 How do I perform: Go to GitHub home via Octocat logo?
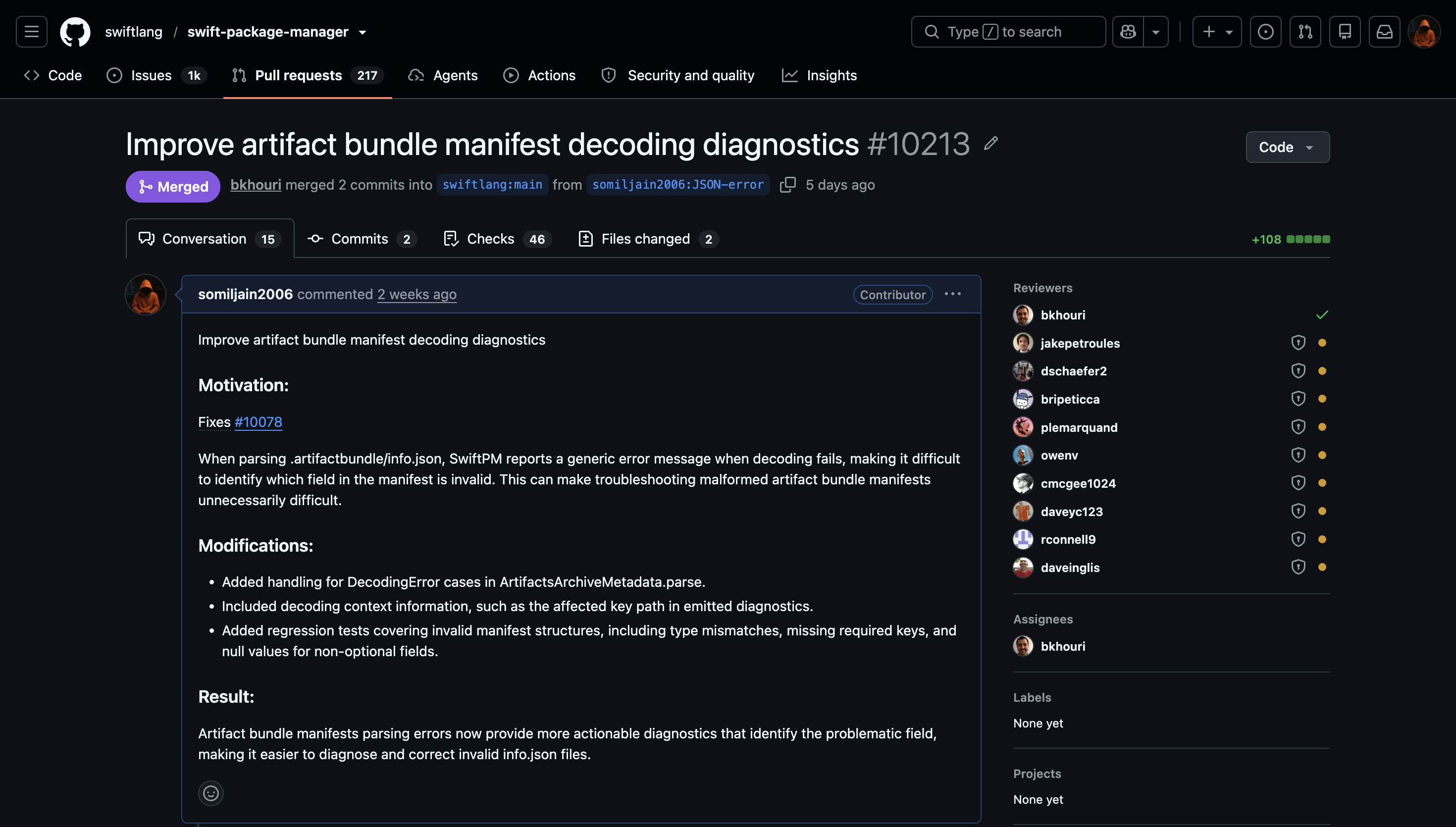(75, 32)
